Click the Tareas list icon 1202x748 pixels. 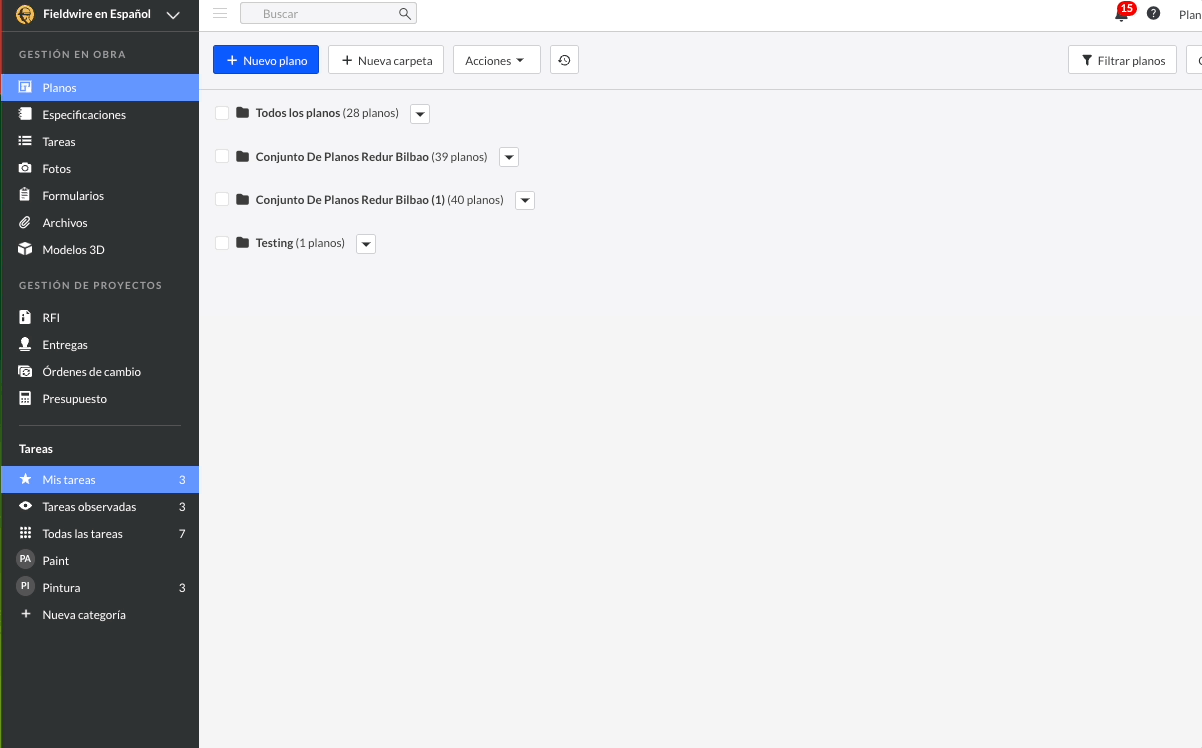[x=25, y=141]
